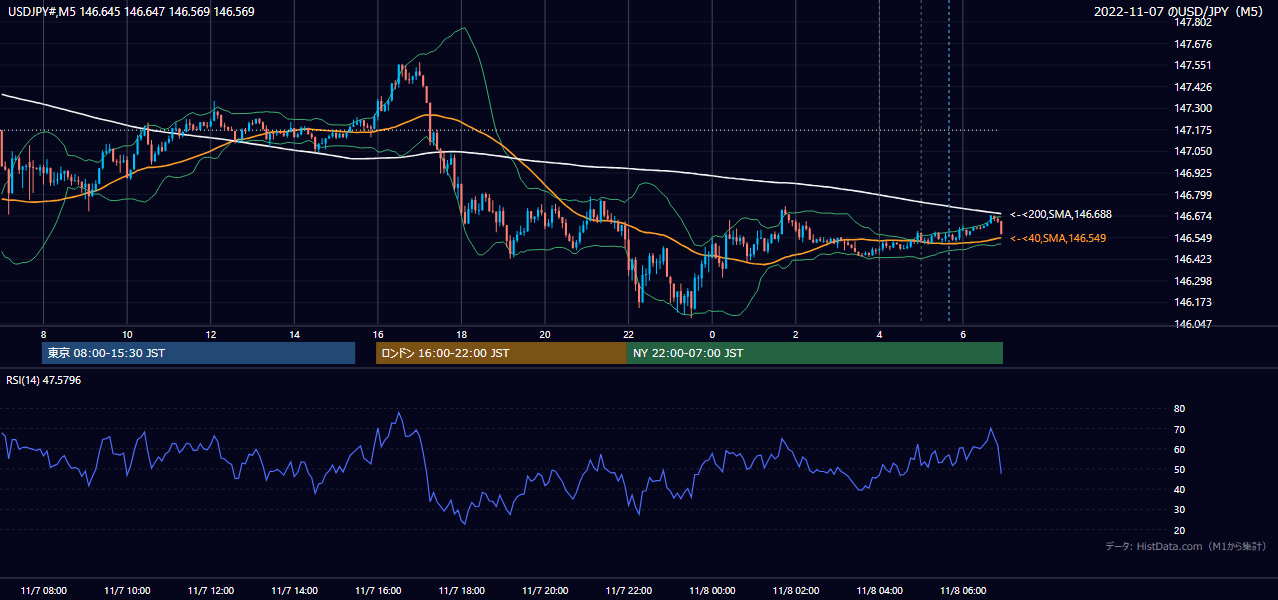Screen dimensions: 1278x600
Task: Click the 11/7 12:00 bottom time label
Action: pyautogui.click(x=210, y=590)
